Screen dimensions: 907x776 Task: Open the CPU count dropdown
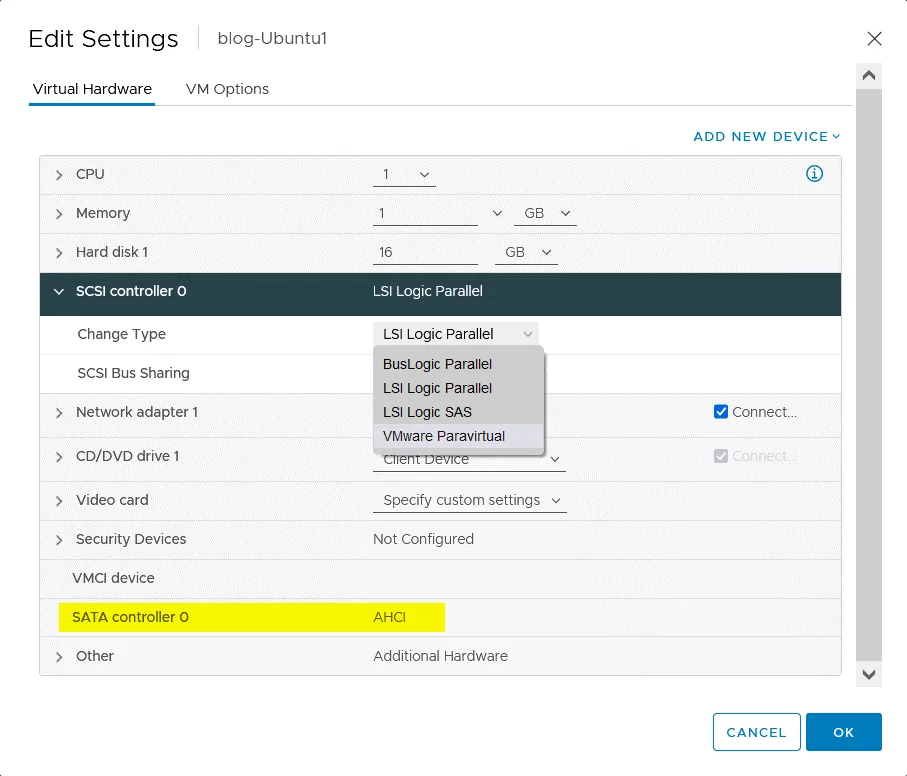408,175
